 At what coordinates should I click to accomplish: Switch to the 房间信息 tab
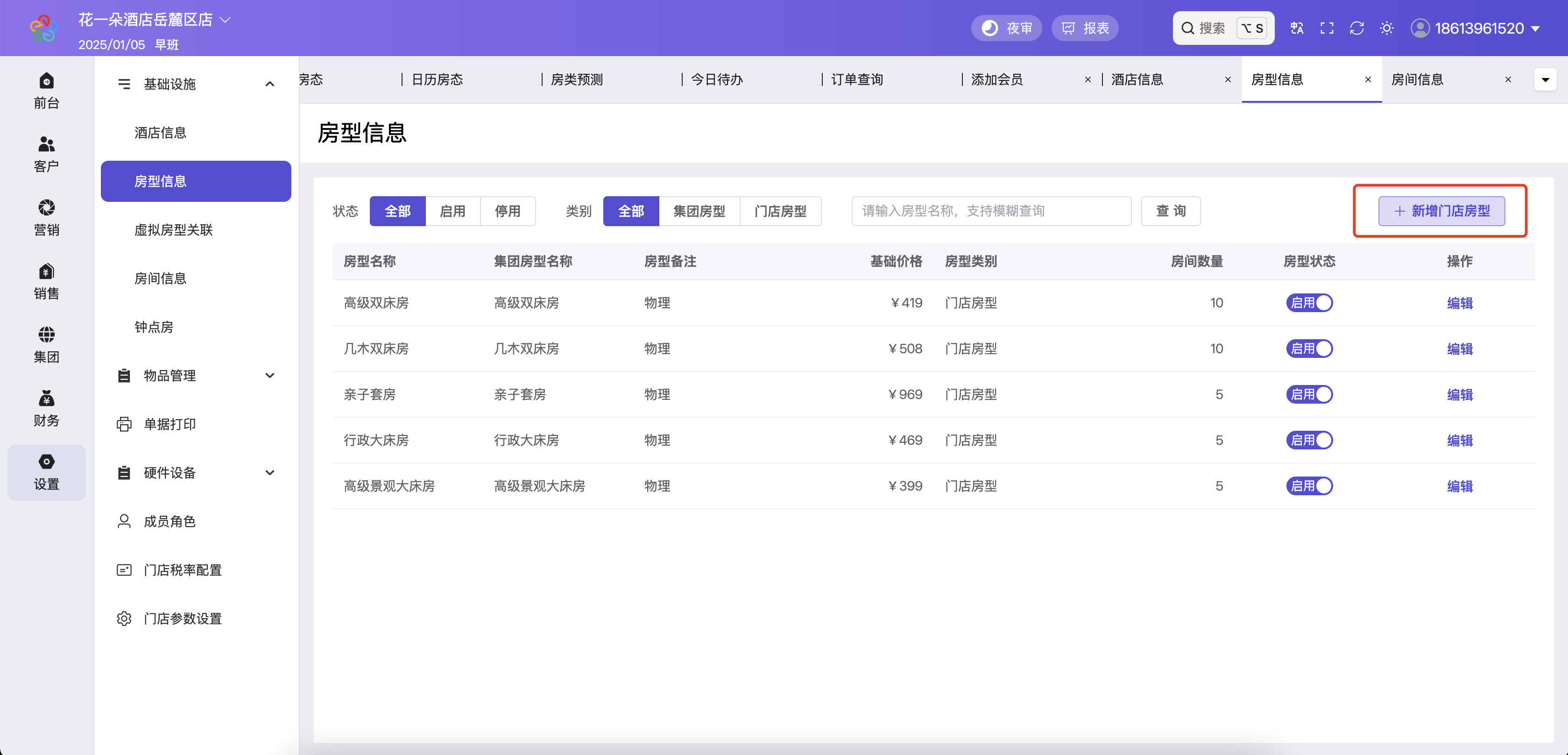click(1417, 80)
